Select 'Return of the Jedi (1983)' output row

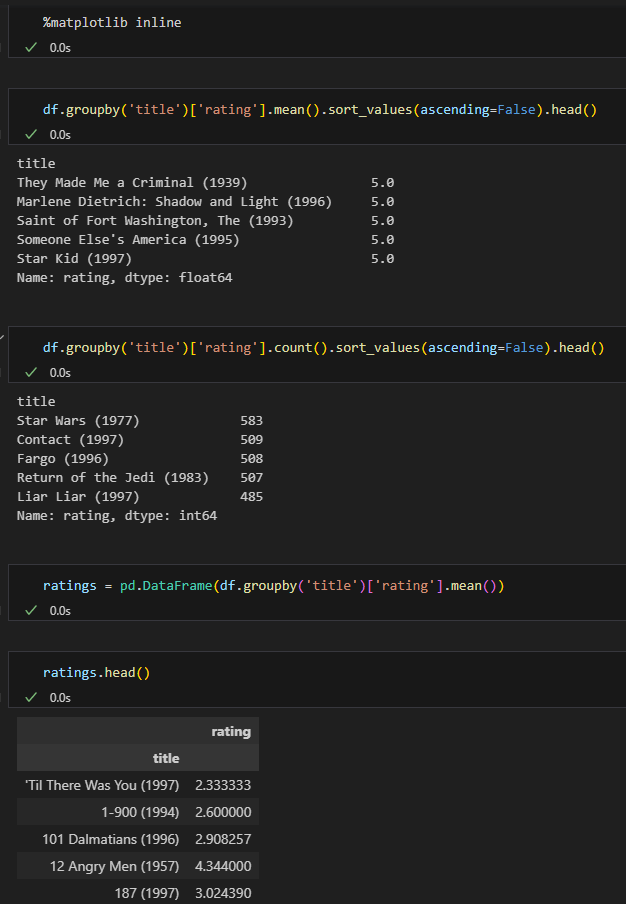140,478
